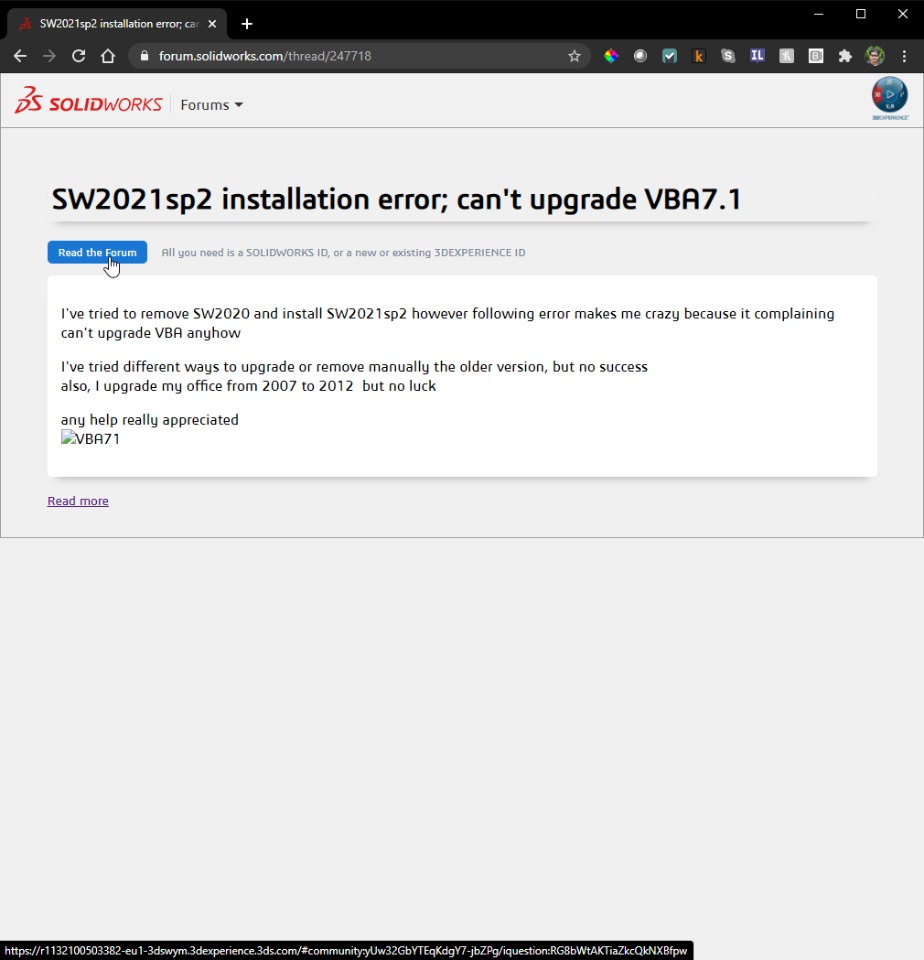This screenshot has width=924, height=960.
Task: Select the SW2021sp2 installation error tab
Action: coord(118,24)
